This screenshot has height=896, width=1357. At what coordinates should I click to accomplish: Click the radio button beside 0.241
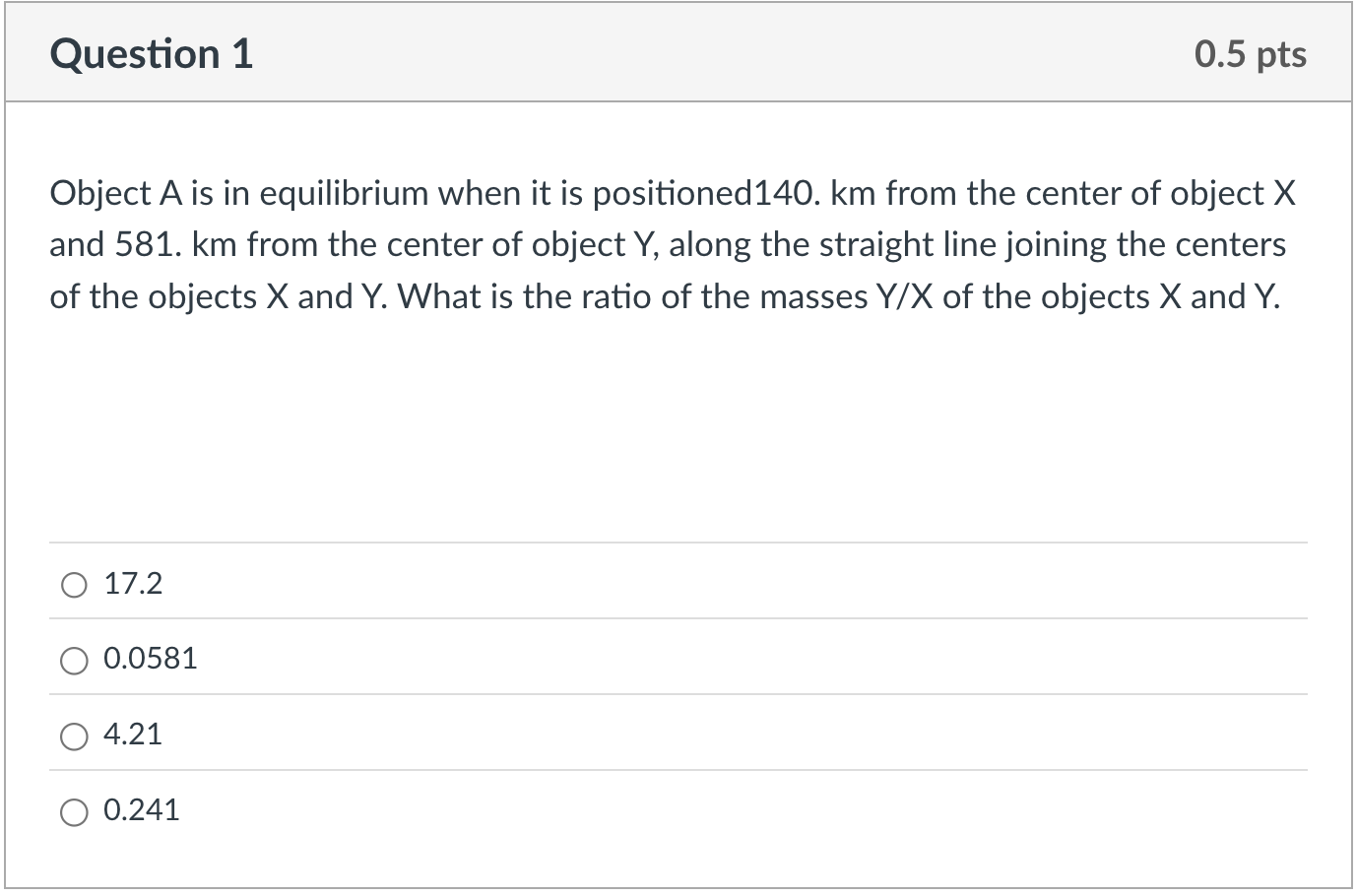(74, 812)
